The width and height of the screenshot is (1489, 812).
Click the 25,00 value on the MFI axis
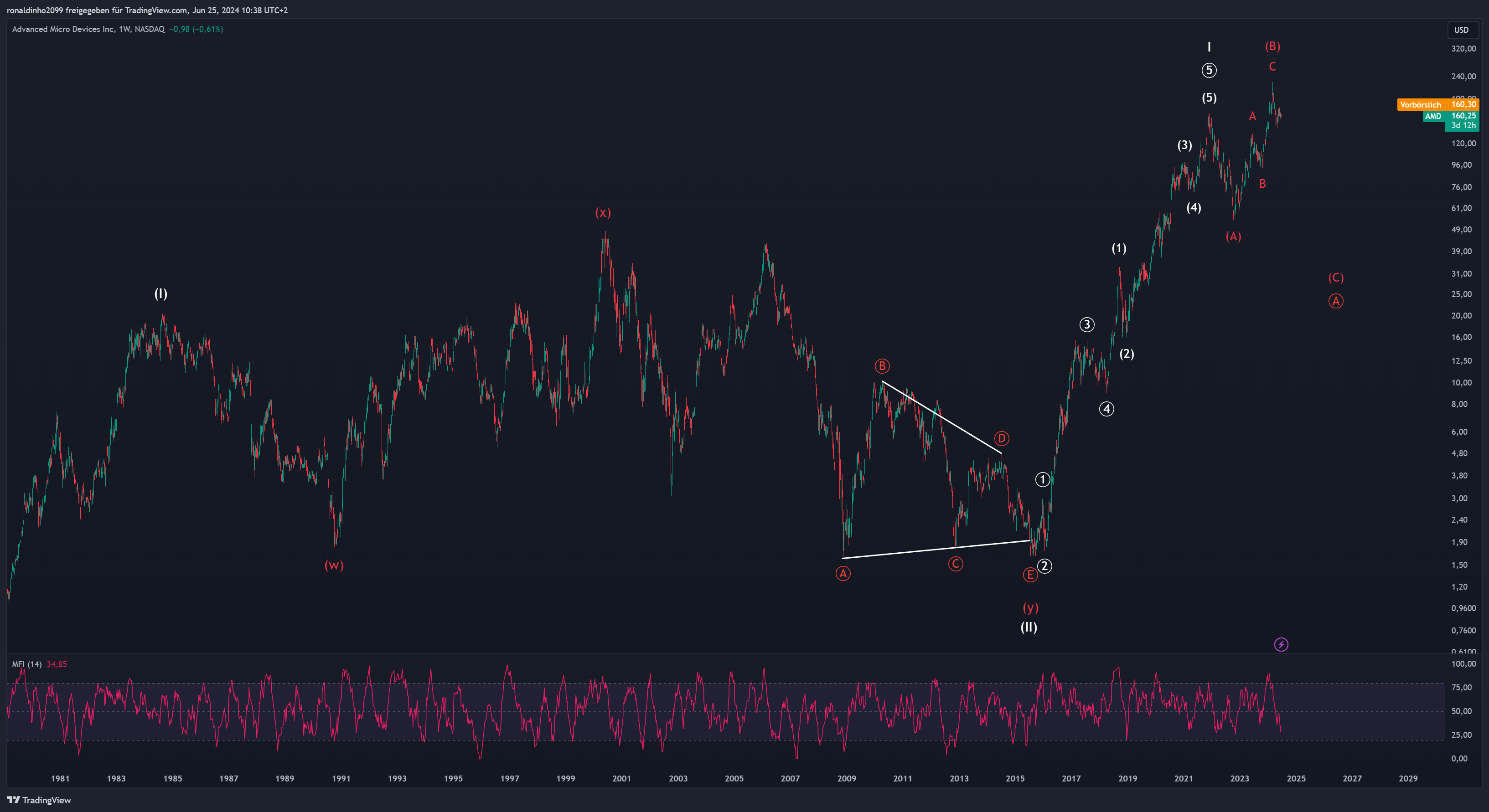pyautogui.click(x=1461, y=735)
